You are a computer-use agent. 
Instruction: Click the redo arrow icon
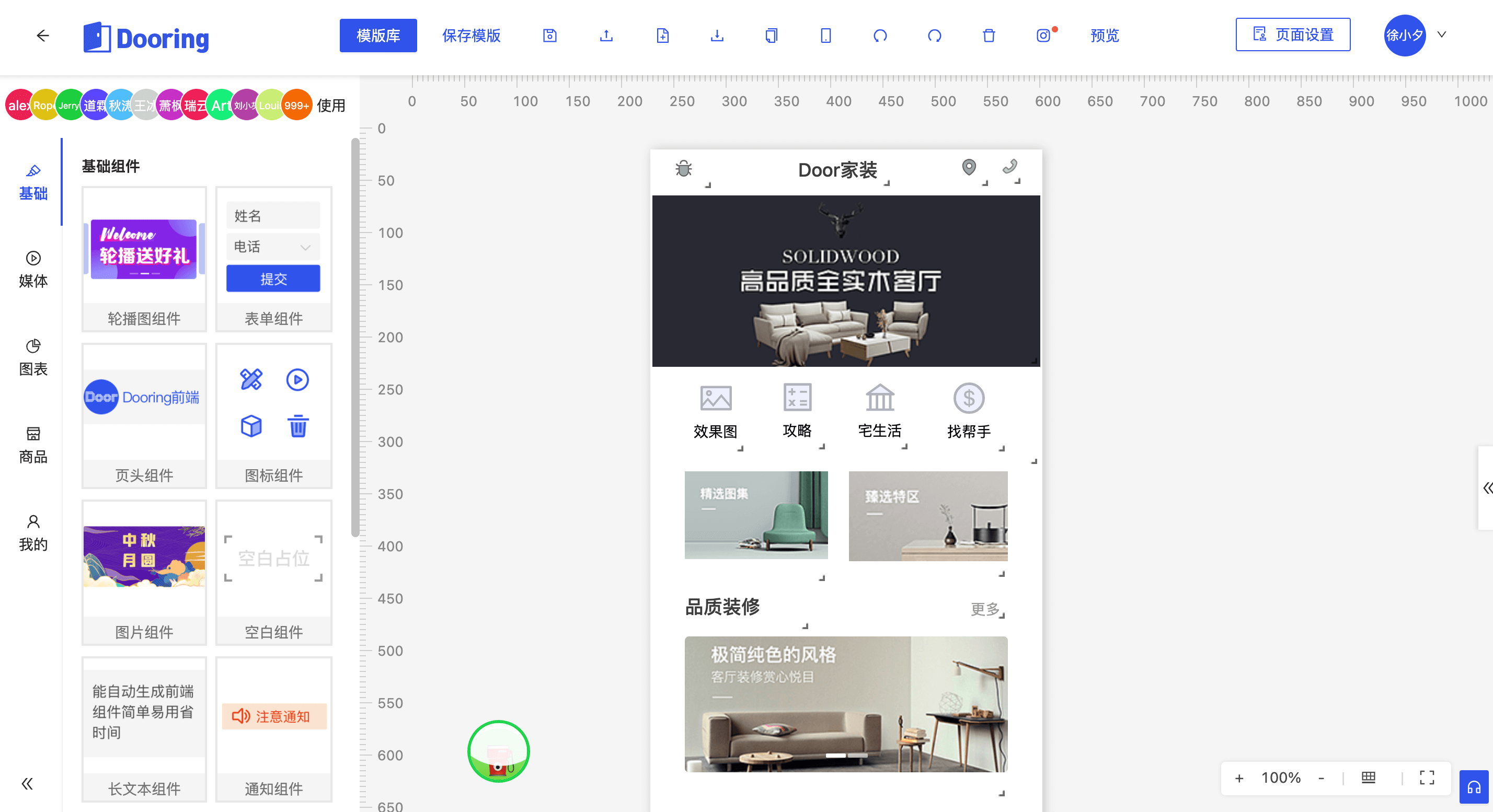coord(934,36)
